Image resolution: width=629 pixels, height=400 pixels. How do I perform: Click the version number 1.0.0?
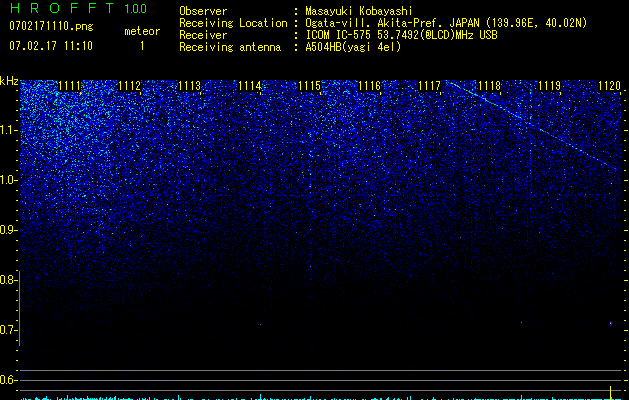click(x=135, y=9)
